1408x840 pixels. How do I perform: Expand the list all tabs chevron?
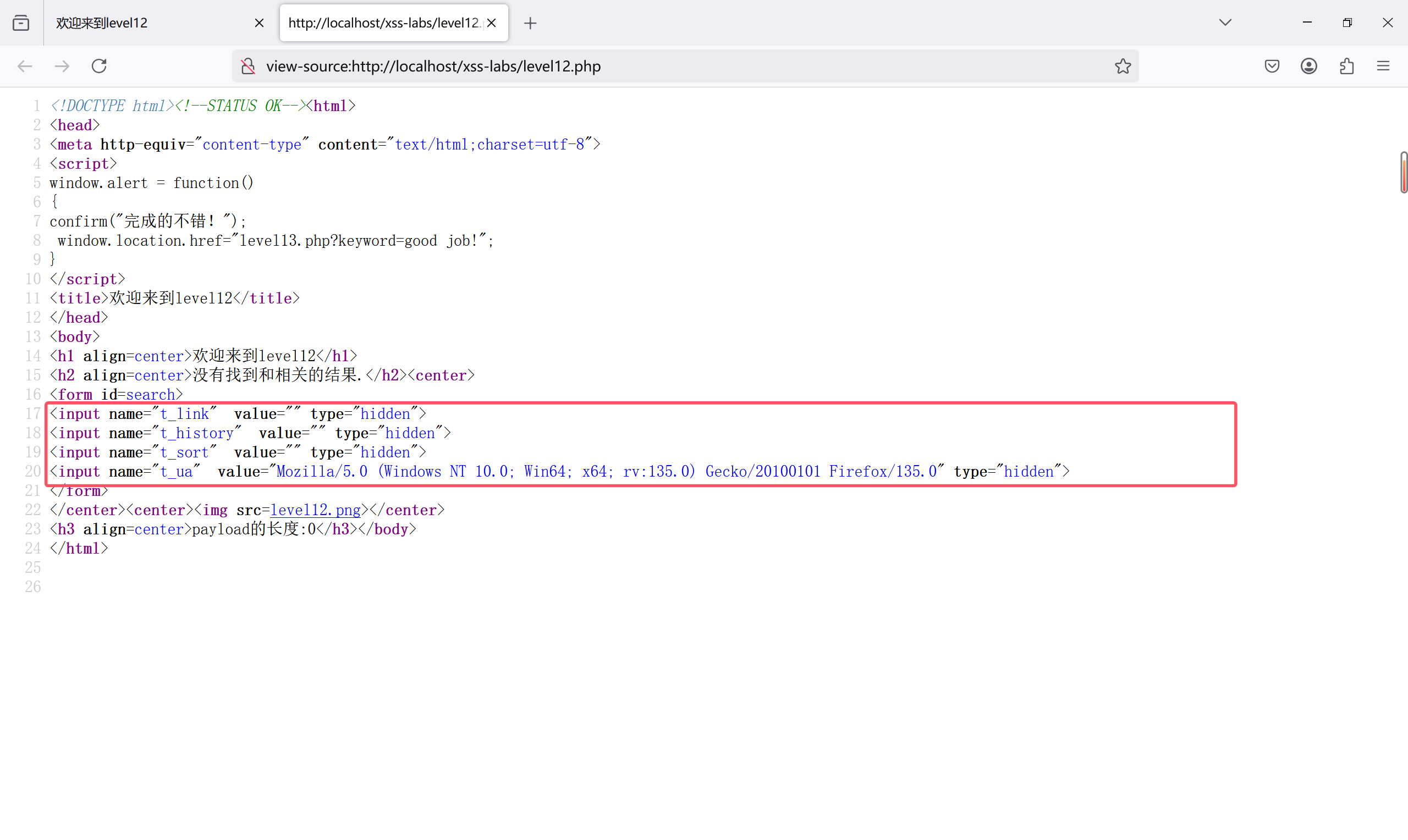1225,23
